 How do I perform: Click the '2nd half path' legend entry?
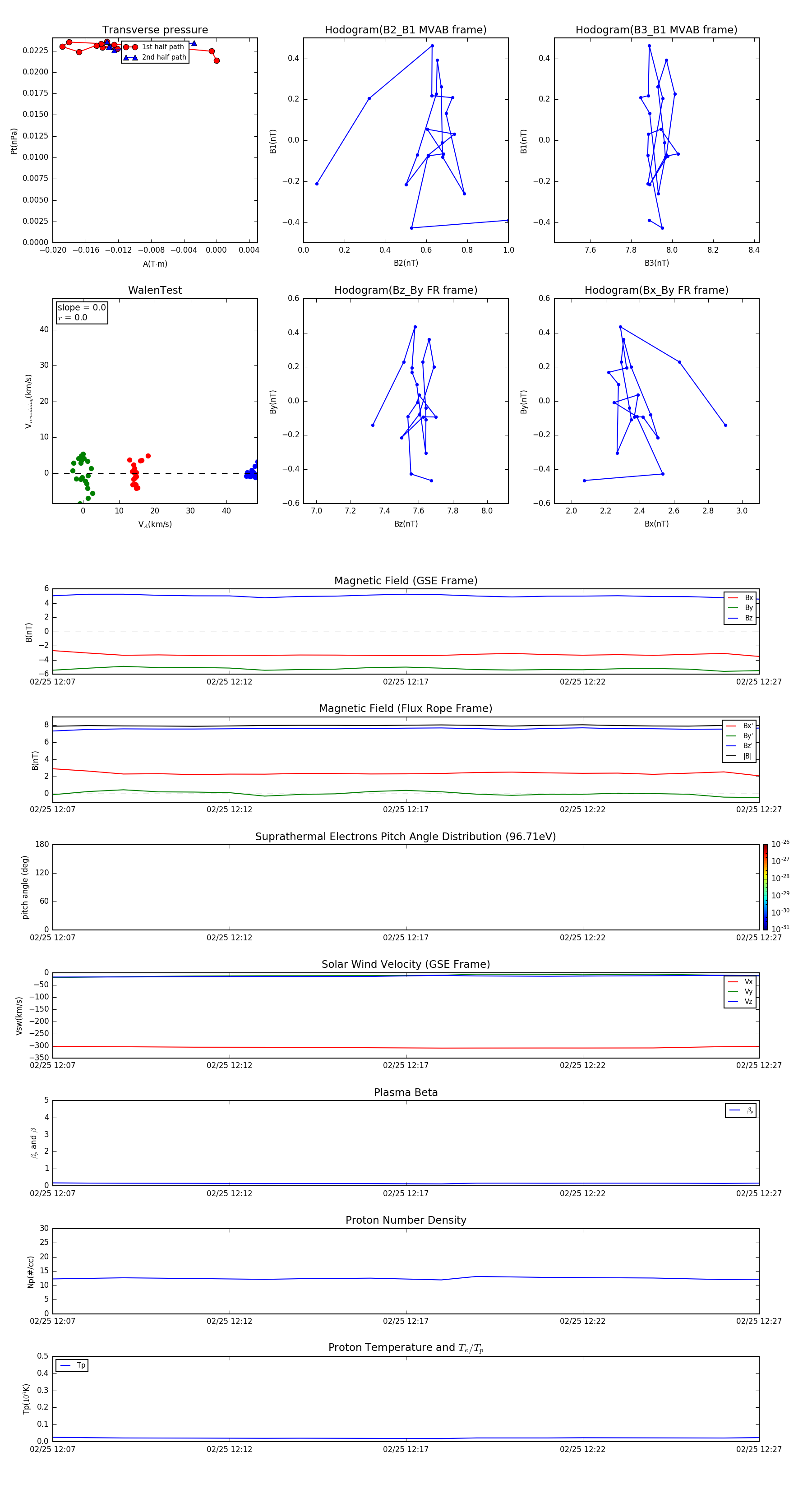(x=154, y=57)
